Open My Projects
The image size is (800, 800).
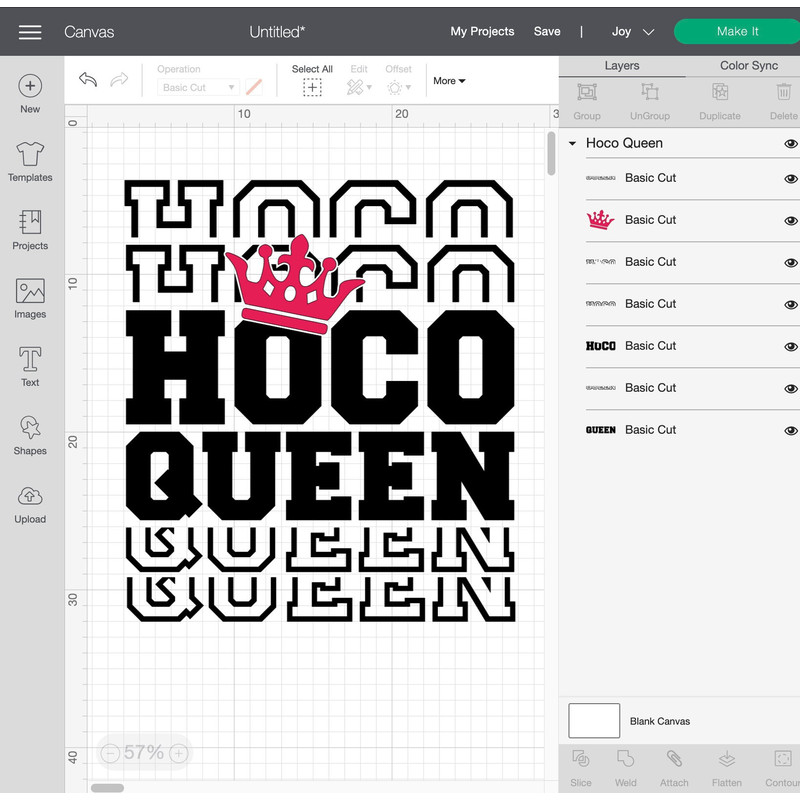pos(482,32)
